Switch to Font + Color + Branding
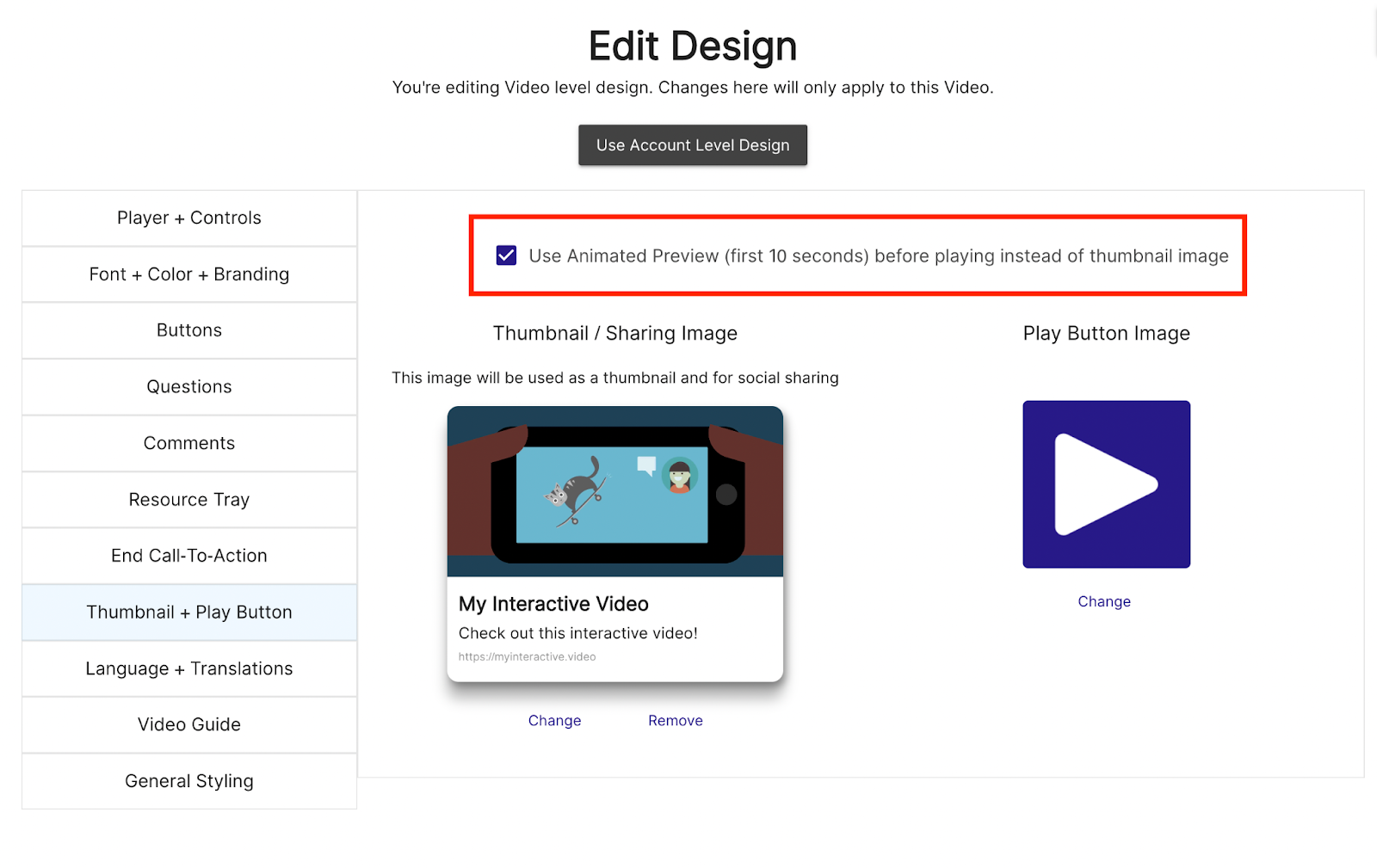The width and height of the screenshot is (1377, 868). [189, 274]
